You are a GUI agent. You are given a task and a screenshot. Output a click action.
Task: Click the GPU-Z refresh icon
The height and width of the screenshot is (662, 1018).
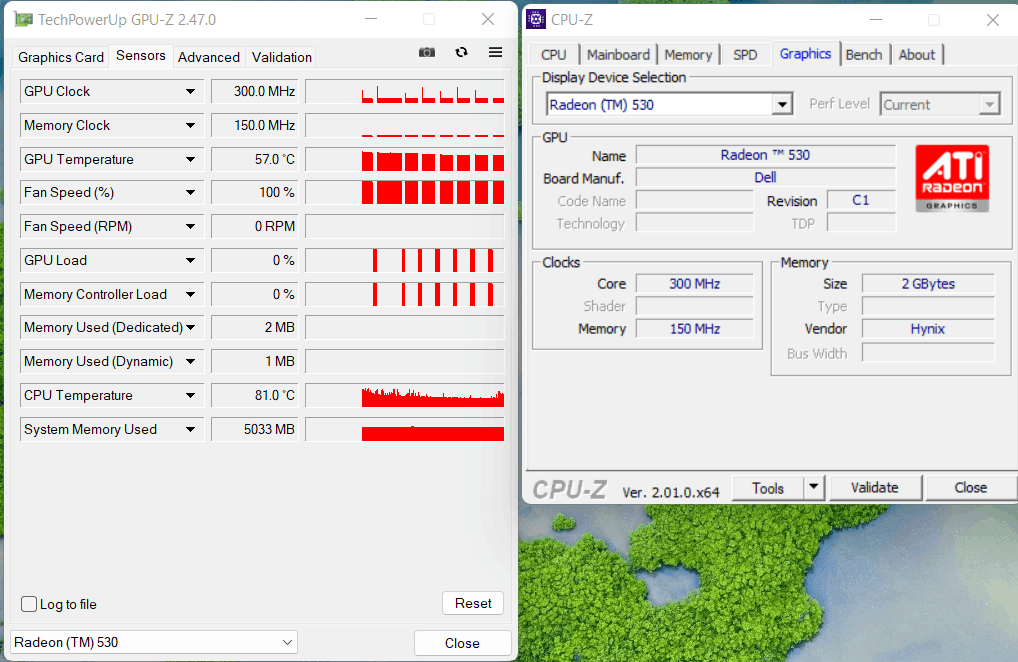coord(462,53)
